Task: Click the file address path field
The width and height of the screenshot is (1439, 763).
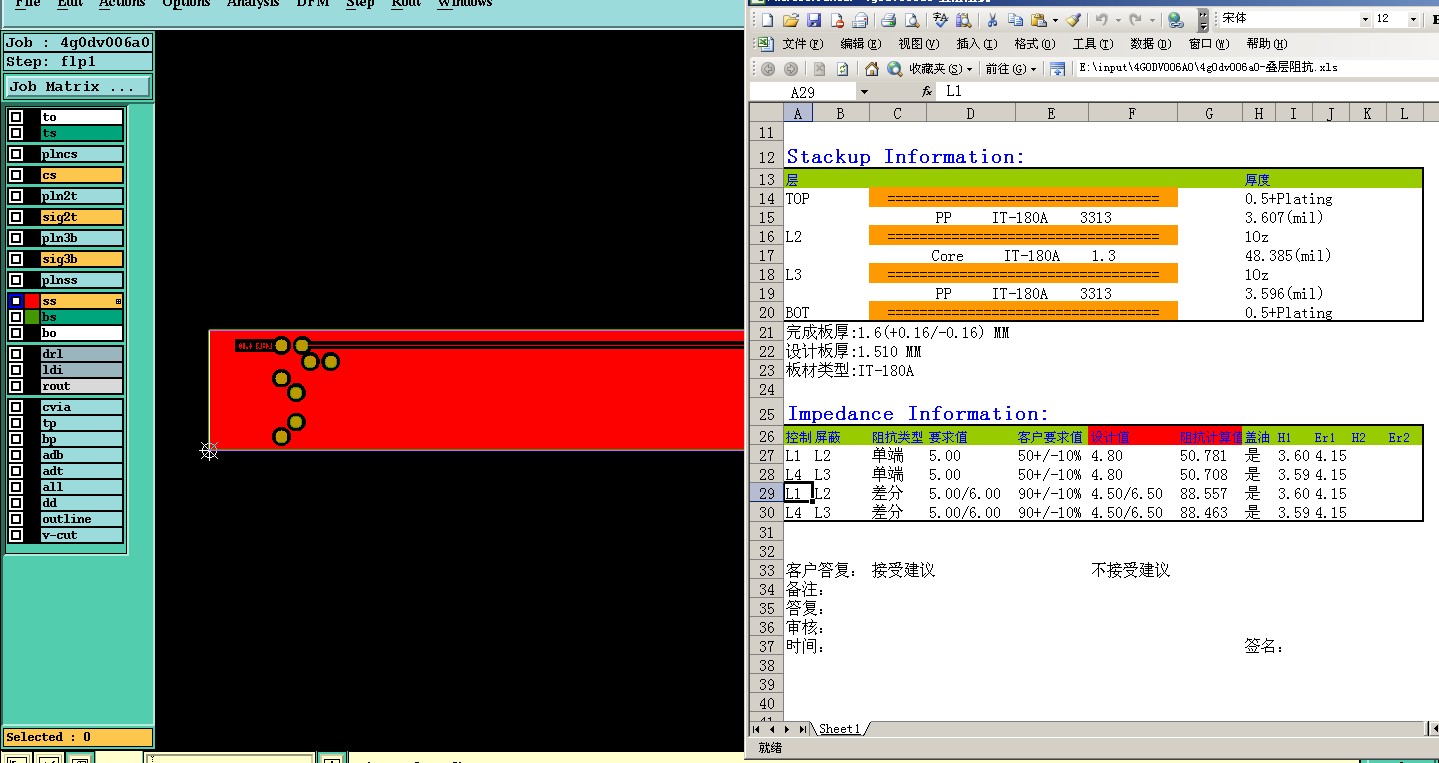Action: (x=1256, y=68)
